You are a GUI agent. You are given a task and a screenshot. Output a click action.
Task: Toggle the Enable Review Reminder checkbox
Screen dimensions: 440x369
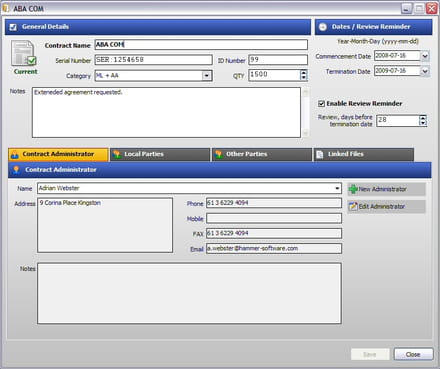(x=322, y=104)
